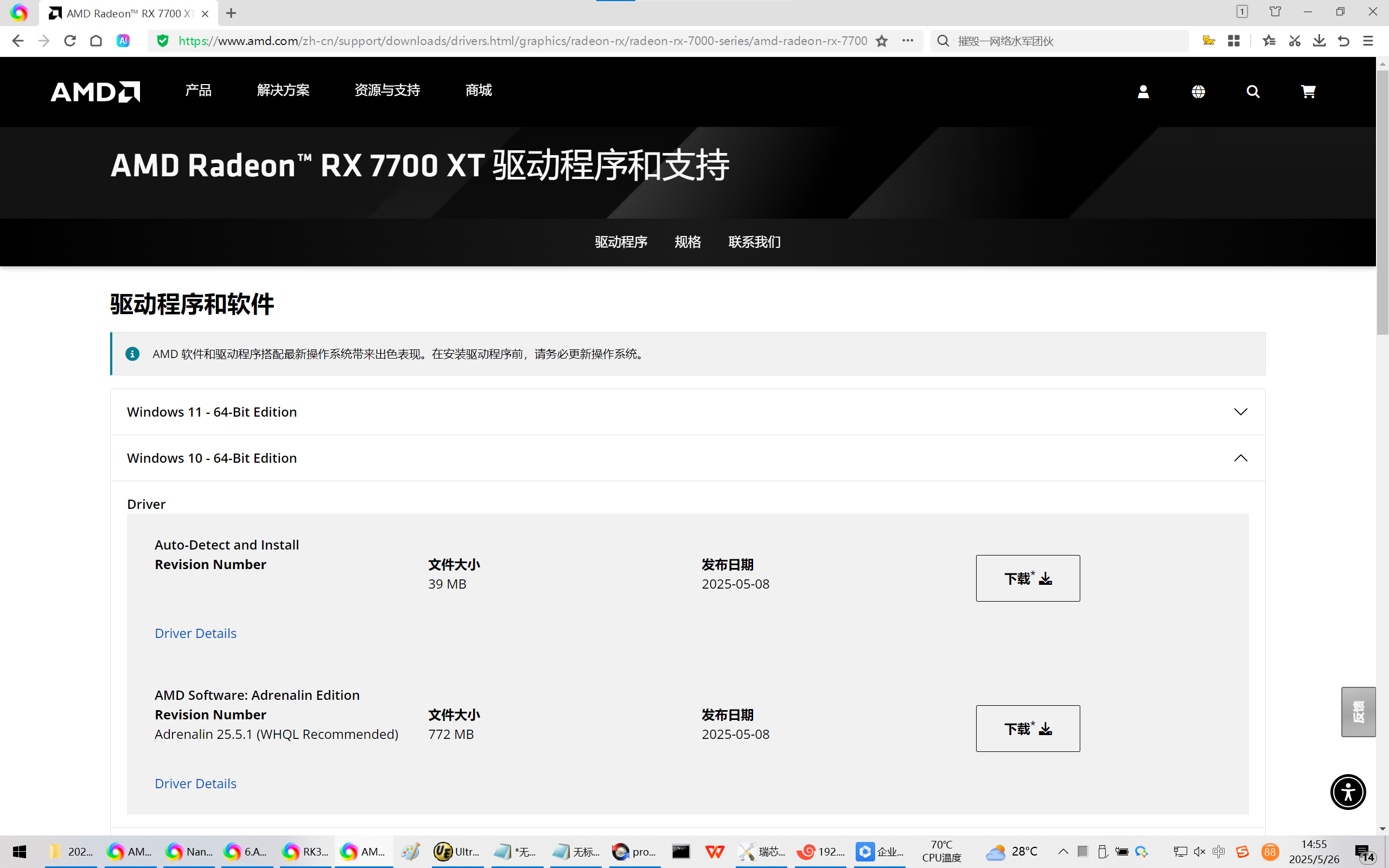Open the AMD account user icon
The height and width of the screenshot is (868, 1389).
click(1143, 92)
